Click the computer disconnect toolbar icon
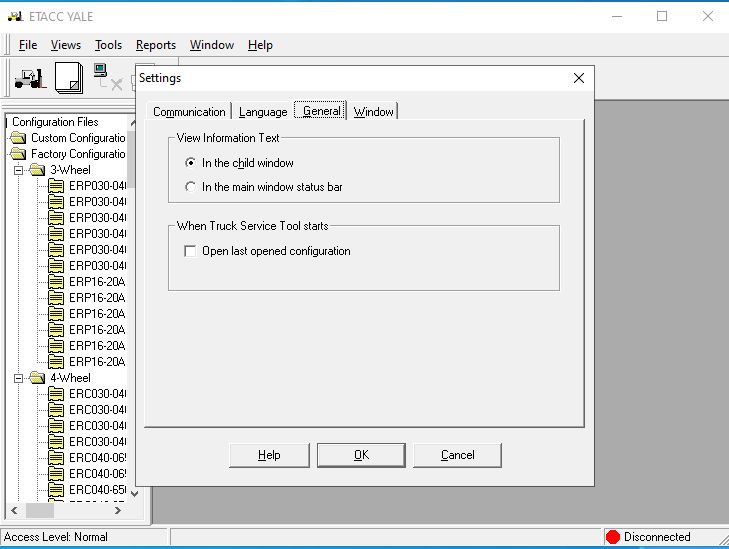The width and height of the screenshot is (729, 549). coord(107,77)
